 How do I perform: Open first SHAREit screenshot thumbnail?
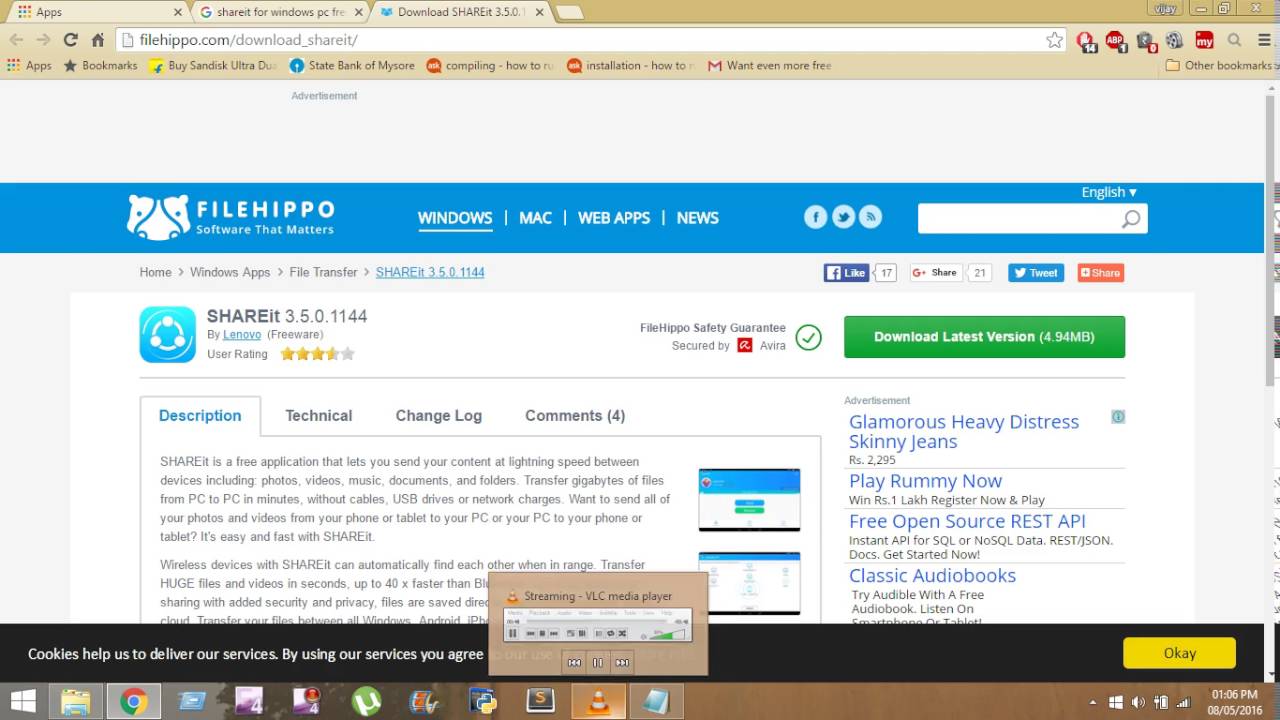pyautogui.click(x=749, y=499)
